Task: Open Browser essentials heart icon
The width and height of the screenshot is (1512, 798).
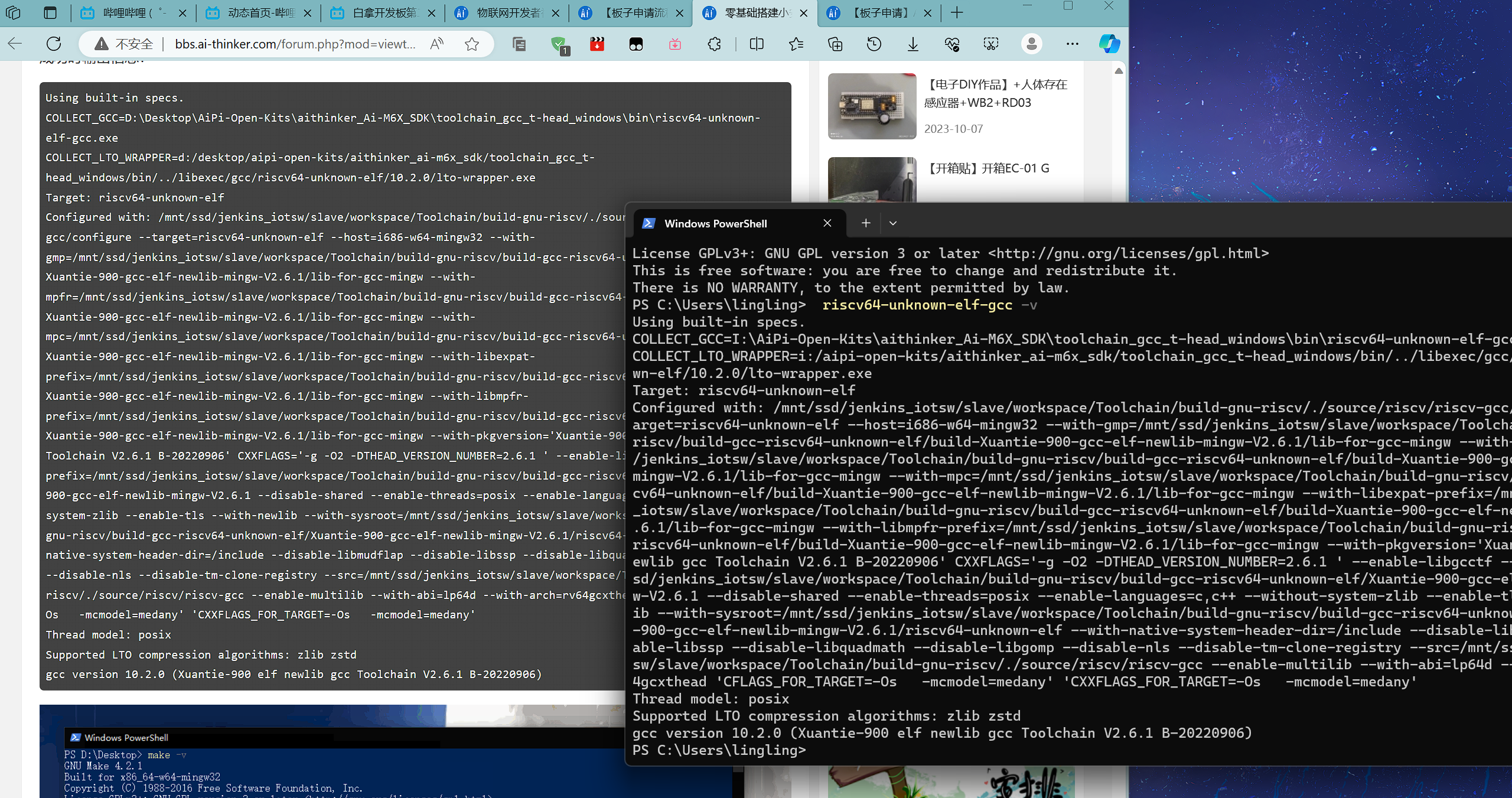Action: (952, 44)
